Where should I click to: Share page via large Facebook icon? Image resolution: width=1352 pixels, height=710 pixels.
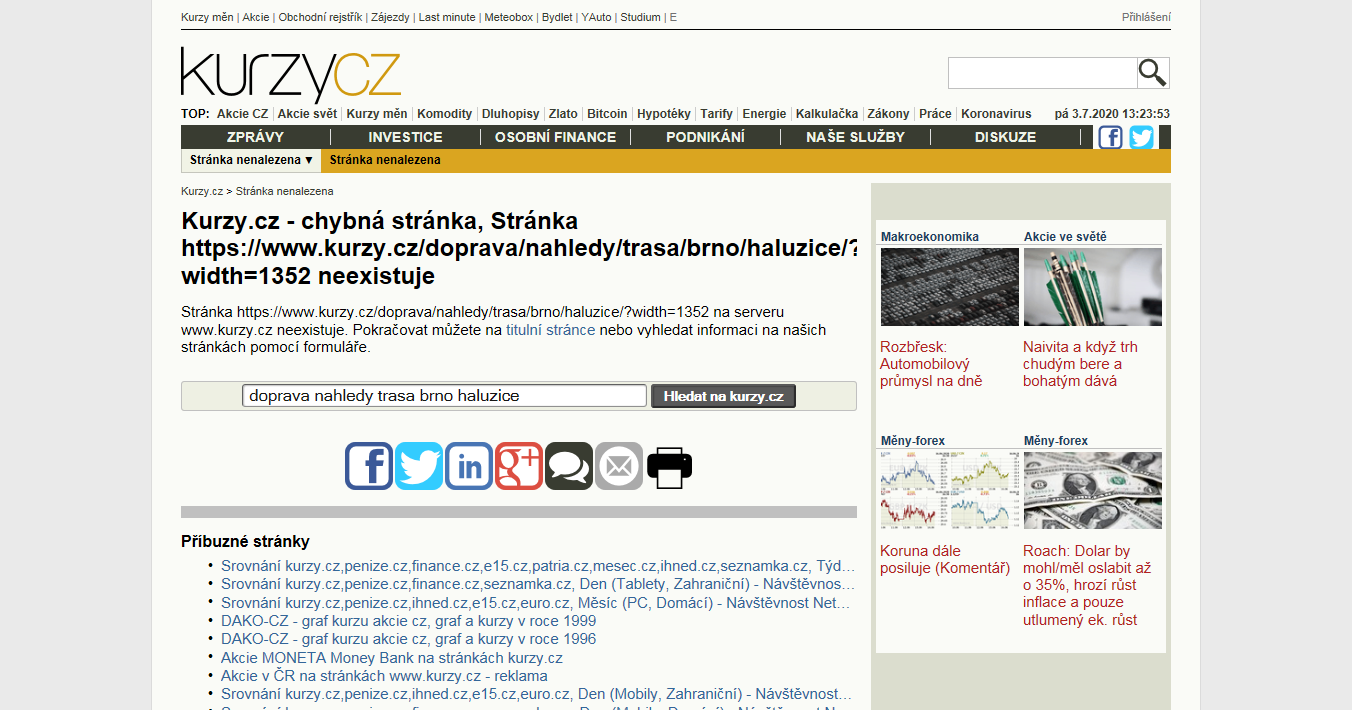point(369,466)
